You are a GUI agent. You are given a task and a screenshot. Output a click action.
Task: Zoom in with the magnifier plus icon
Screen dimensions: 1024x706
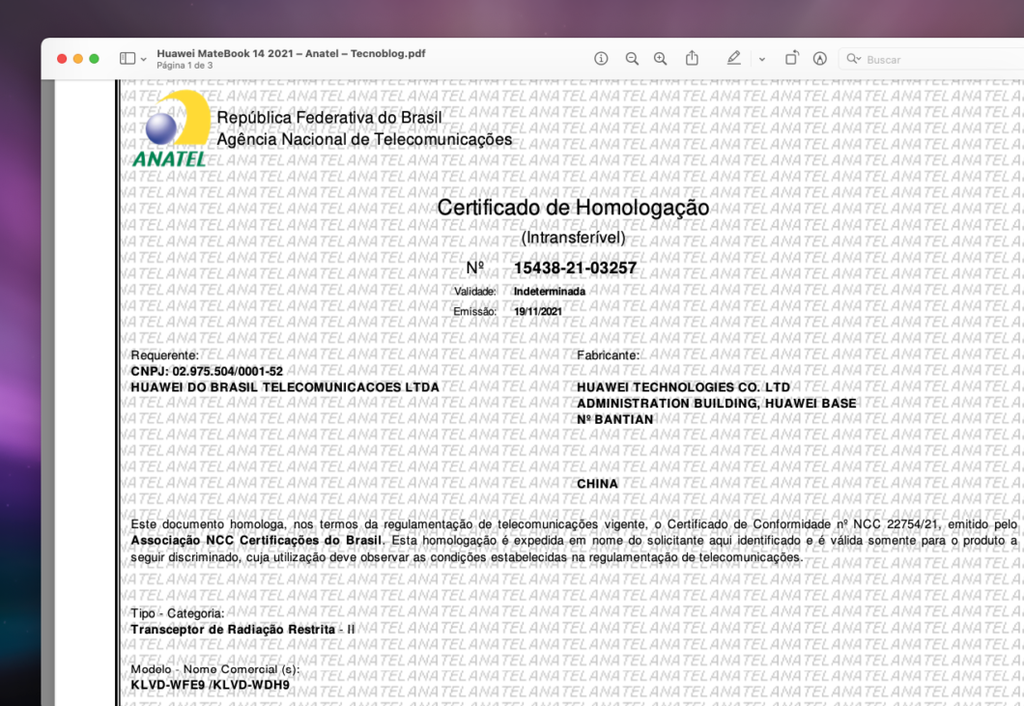pos(660,59)
